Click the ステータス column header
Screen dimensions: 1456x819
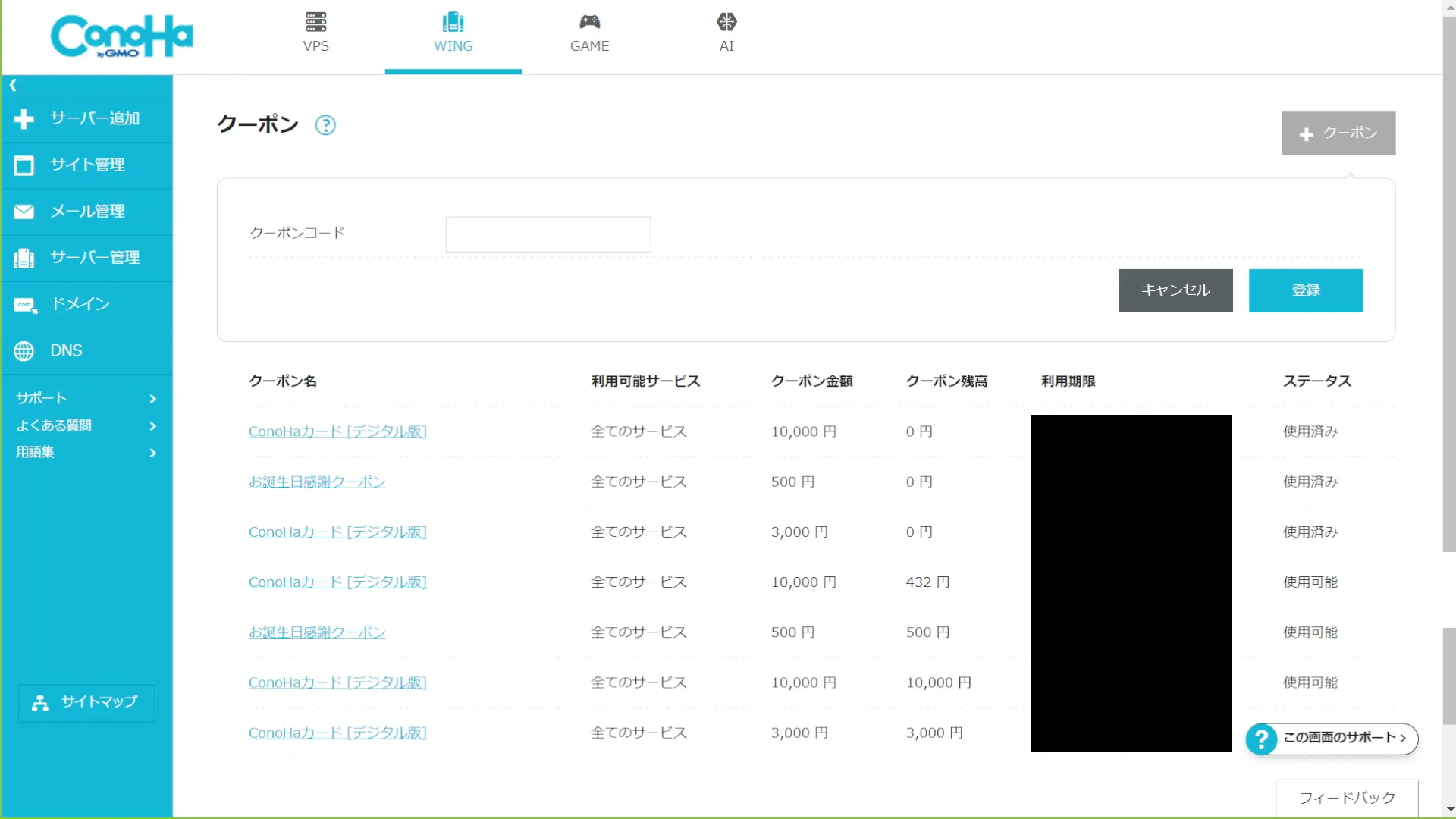(1316, 381)
